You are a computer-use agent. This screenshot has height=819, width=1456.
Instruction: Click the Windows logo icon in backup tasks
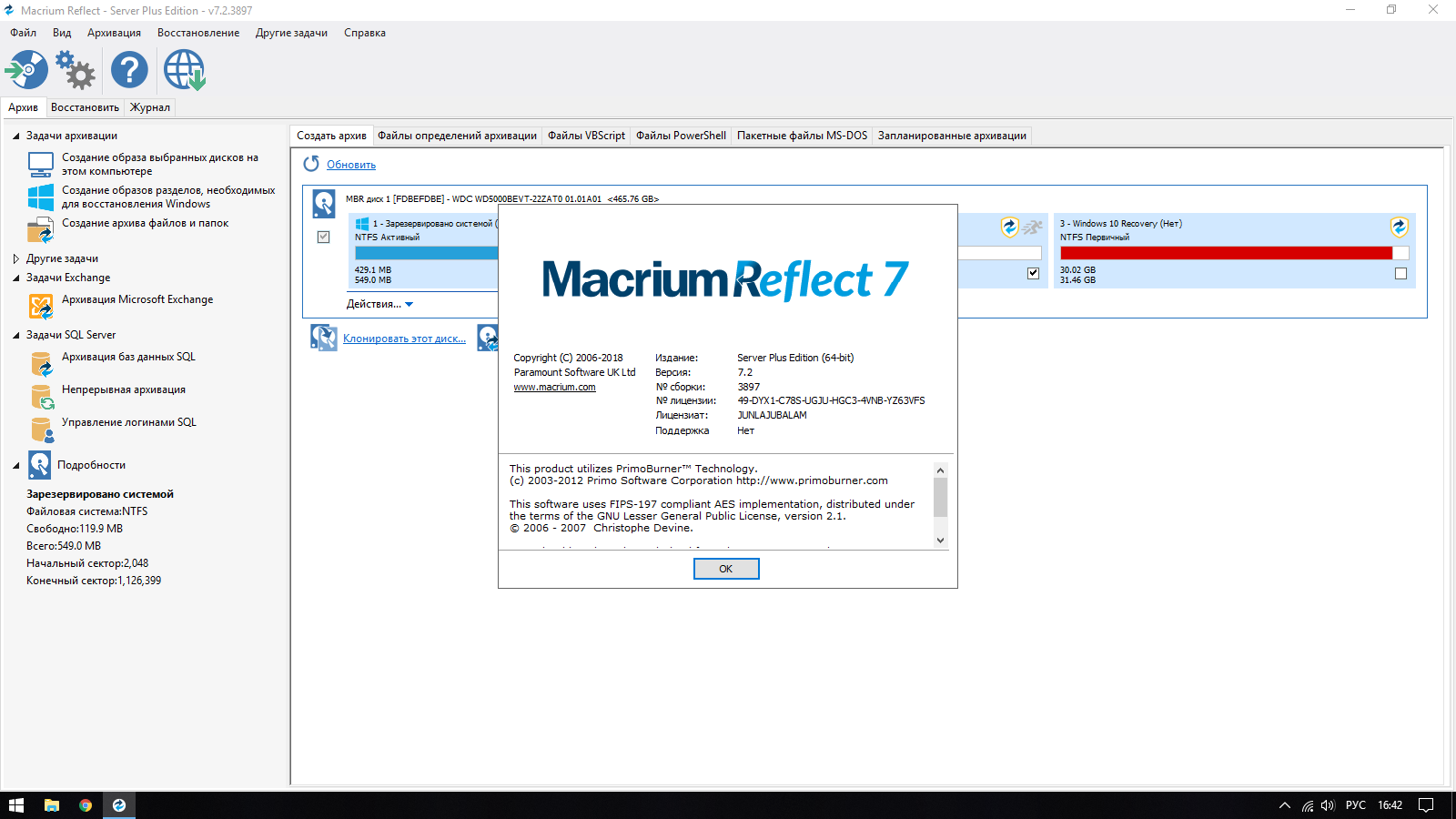pos(41,197)
